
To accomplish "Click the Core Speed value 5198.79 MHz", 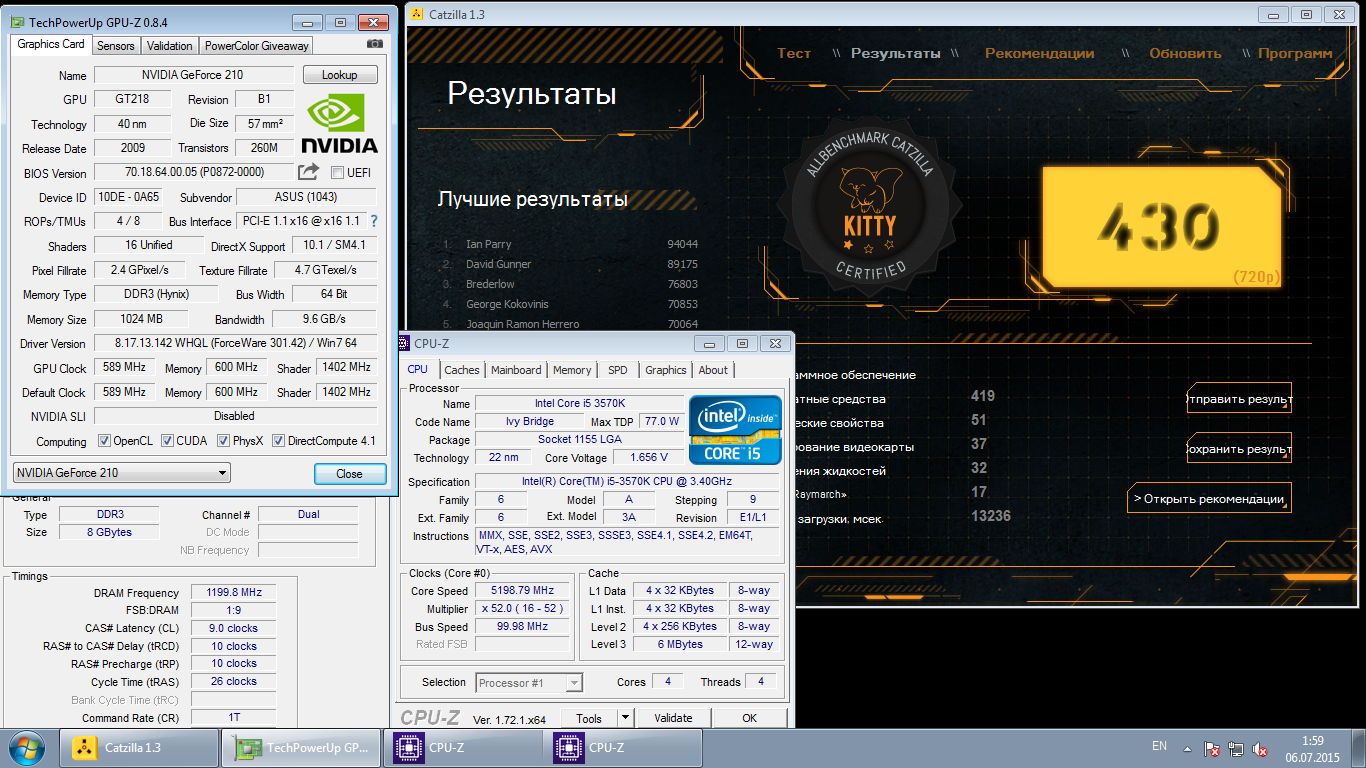I will pos(524,591).
